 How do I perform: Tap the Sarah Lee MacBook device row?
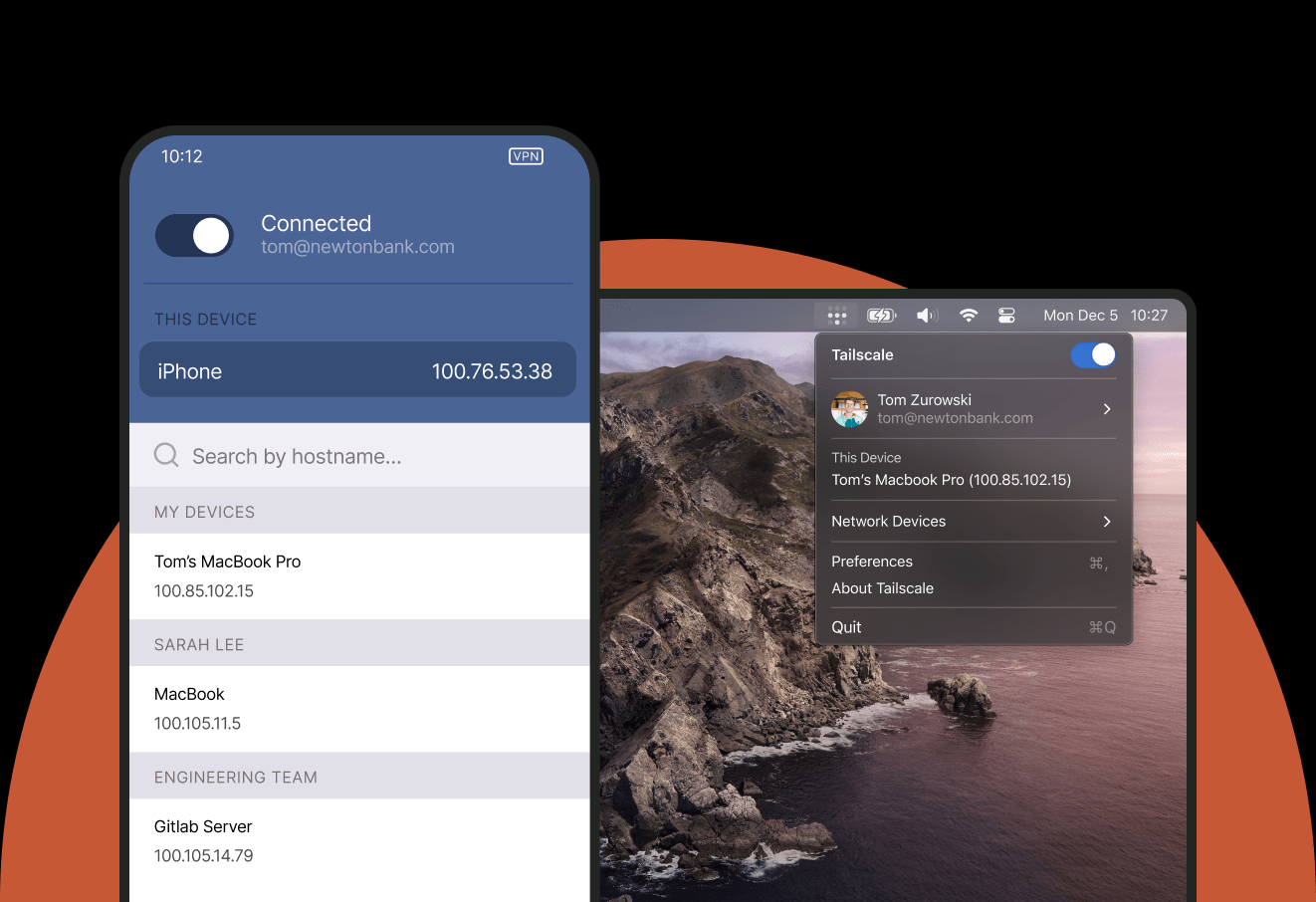(359, 709)
